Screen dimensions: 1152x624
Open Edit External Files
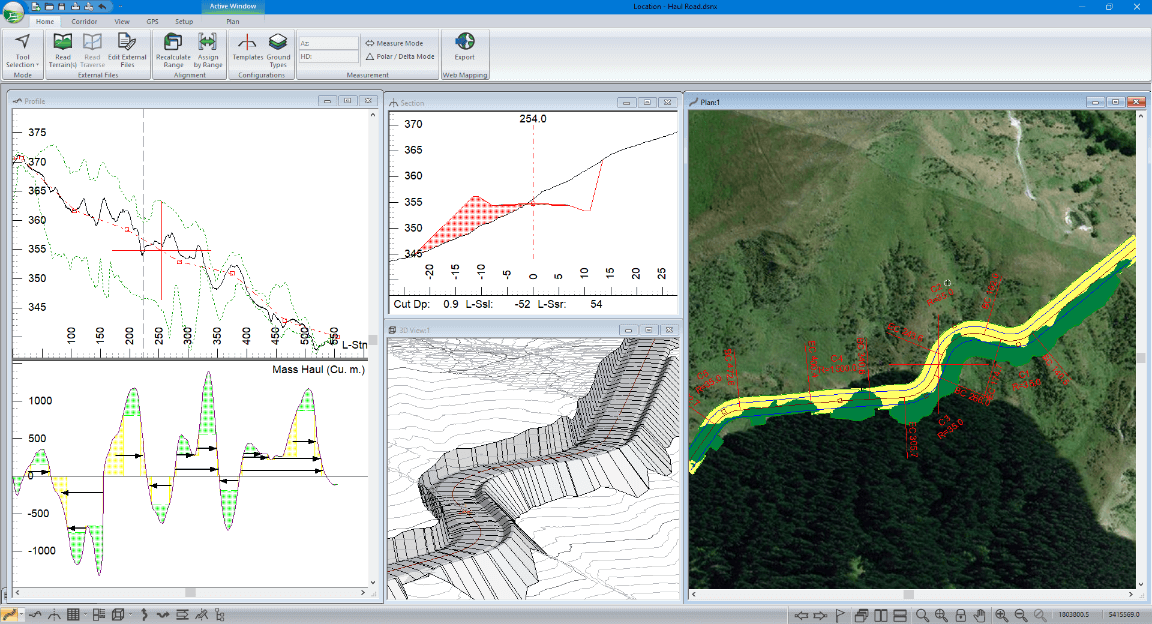click(x=126, y=43)
